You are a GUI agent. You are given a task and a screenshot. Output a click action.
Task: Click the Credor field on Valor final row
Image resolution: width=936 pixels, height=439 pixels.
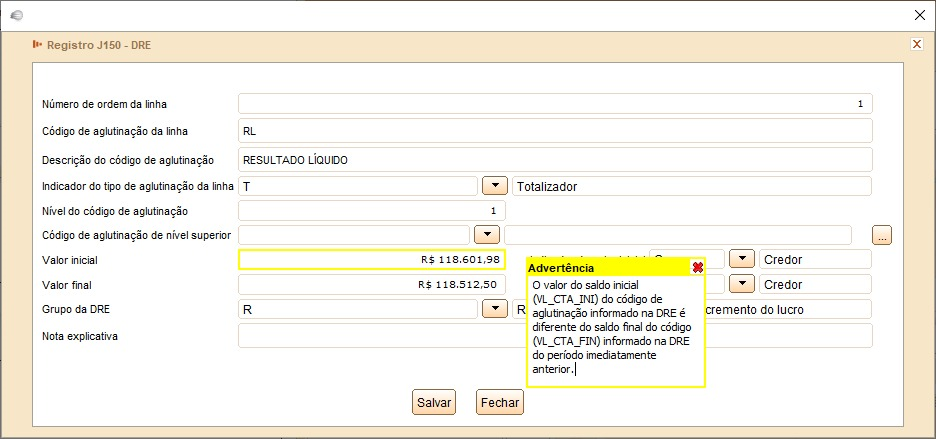[815, 284]
